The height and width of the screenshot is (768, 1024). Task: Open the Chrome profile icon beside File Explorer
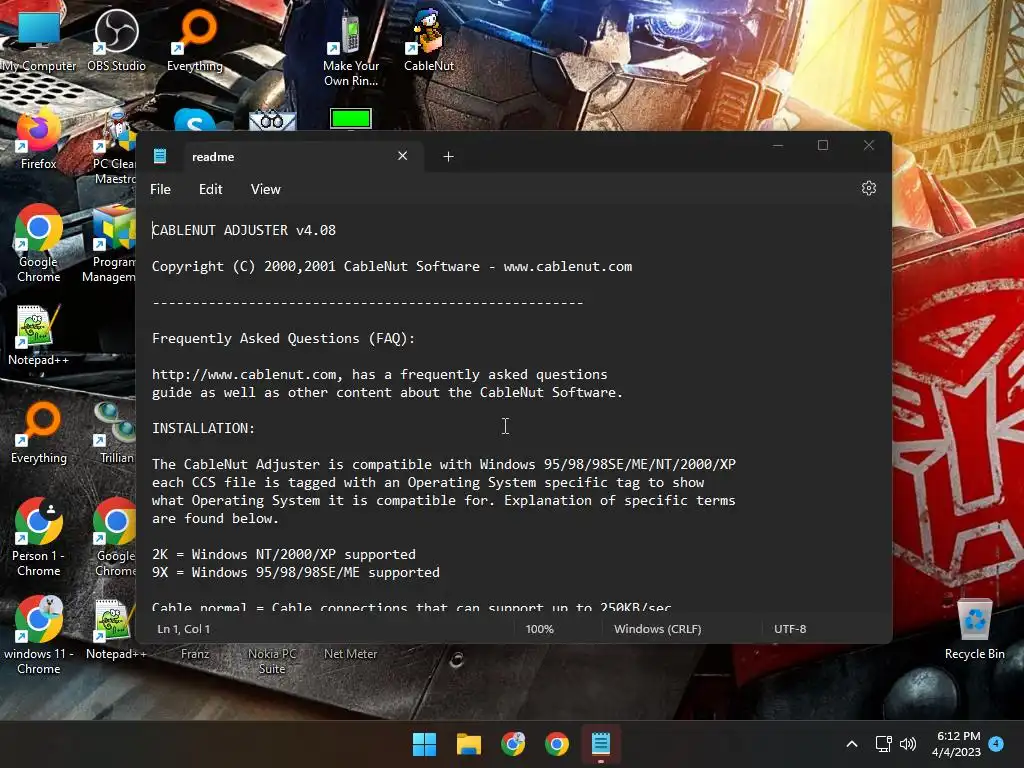pyautogui.click(x=513, y=744)
